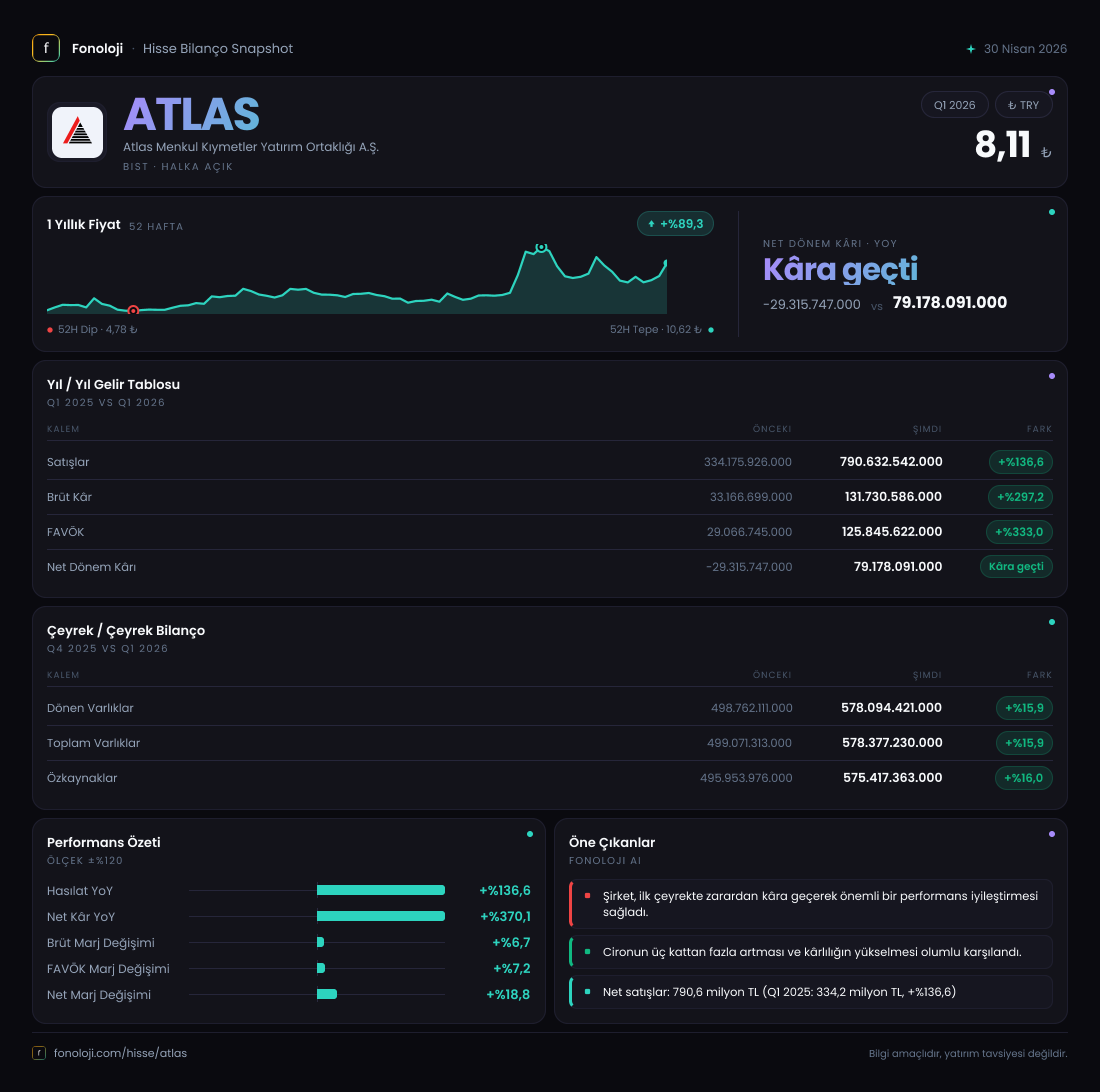The image size is (1100, 1092).
Task: Click the ATLAS company logo thumbnail
Action: pyautogui.click(x=77, y=132)
